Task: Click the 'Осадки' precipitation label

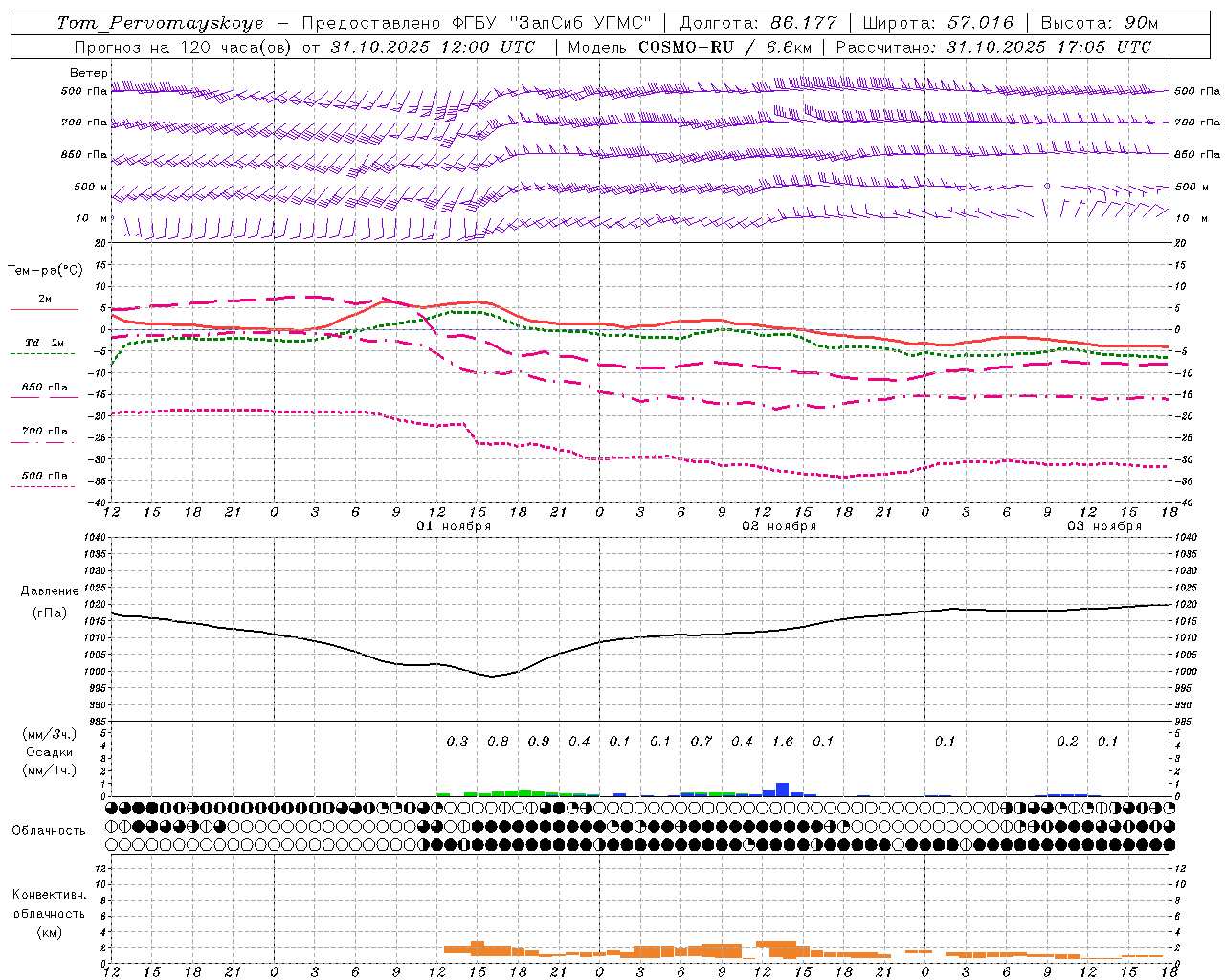Action: [50, 752]
